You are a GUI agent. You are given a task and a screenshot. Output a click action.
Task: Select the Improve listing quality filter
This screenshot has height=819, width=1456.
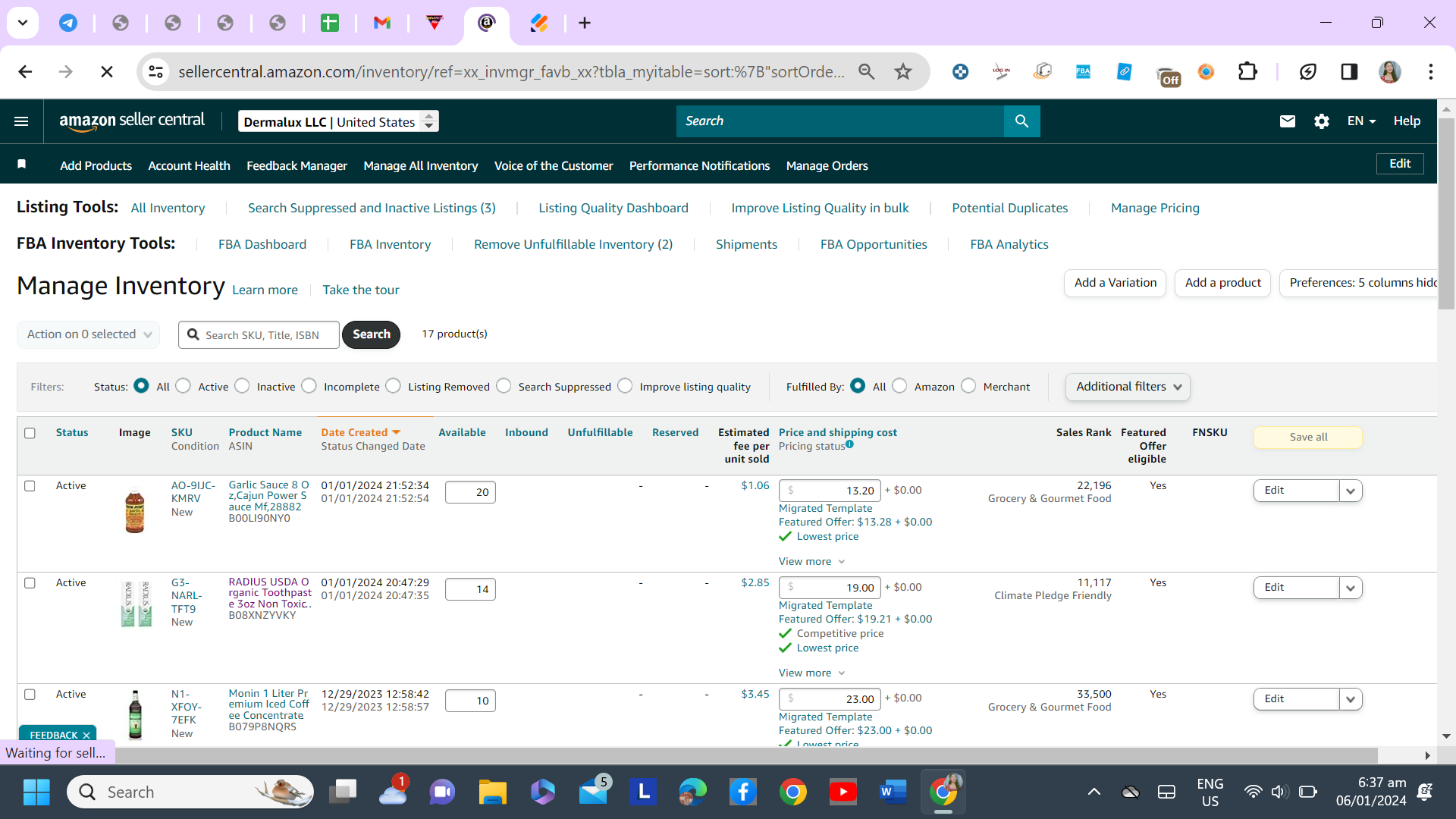626,386
